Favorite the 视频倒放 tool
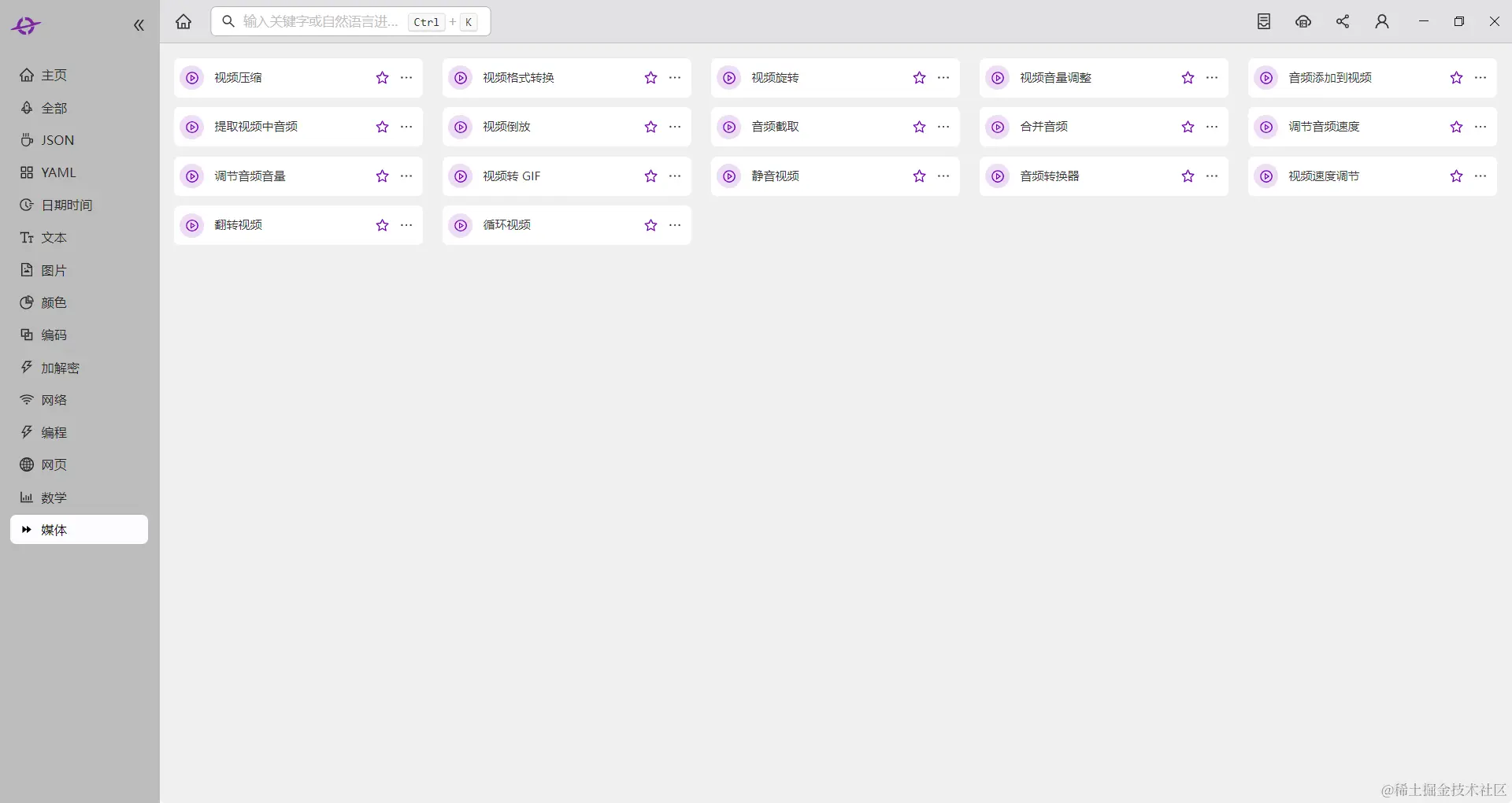This screenshot has width=1512, height=803. coord(650,127)
